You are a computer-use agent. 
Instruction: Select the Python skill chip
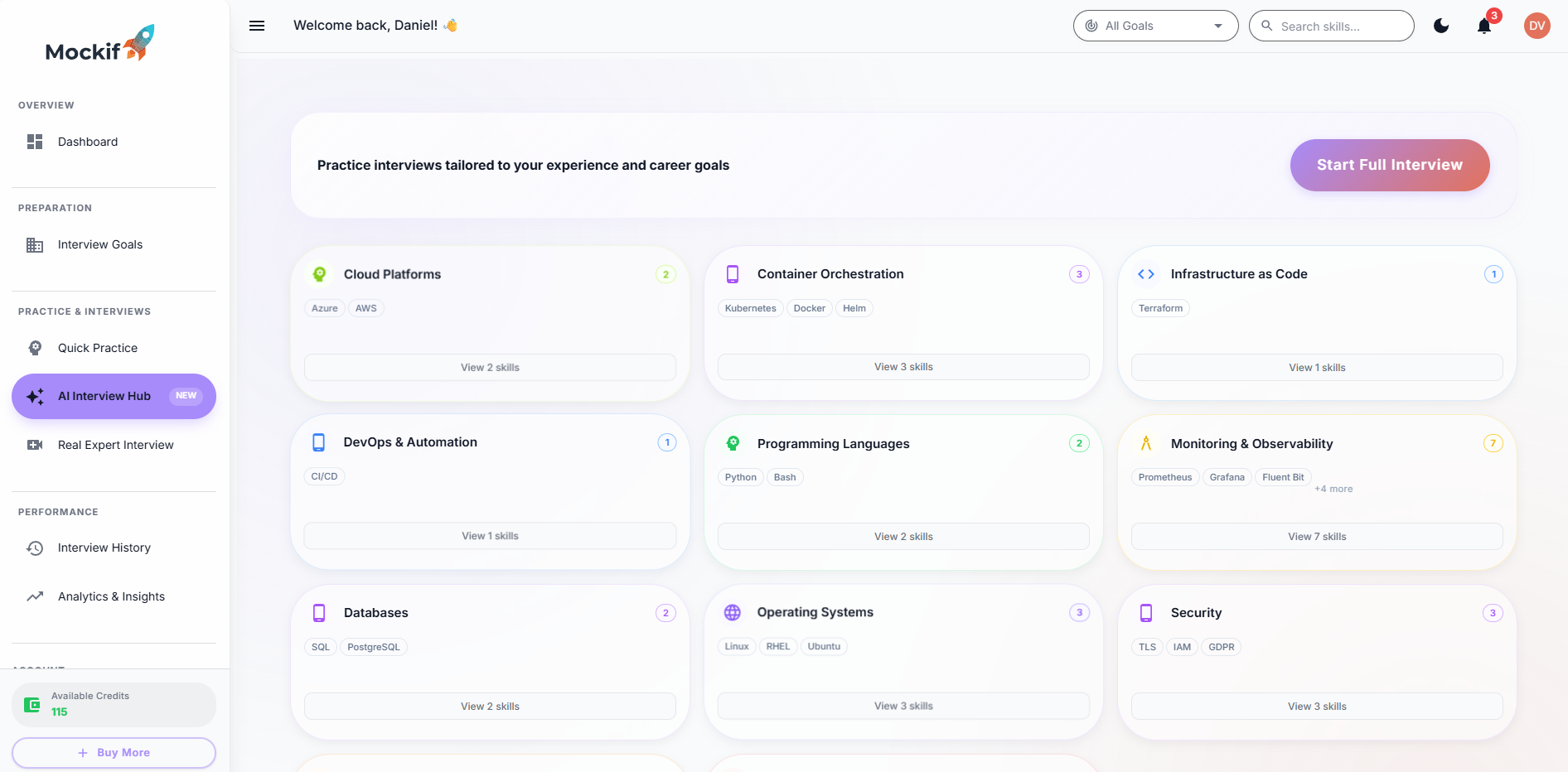coord(740,477)
